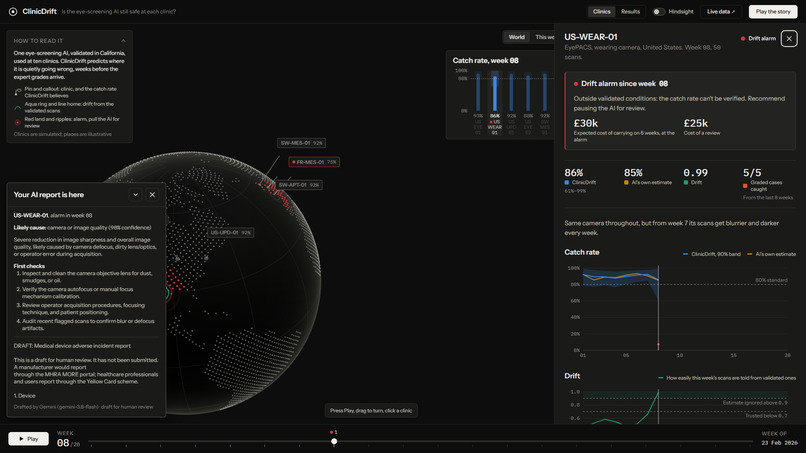Select the US-UPD-01 globe callout
806x453 pixels.
tap(231, 232)
